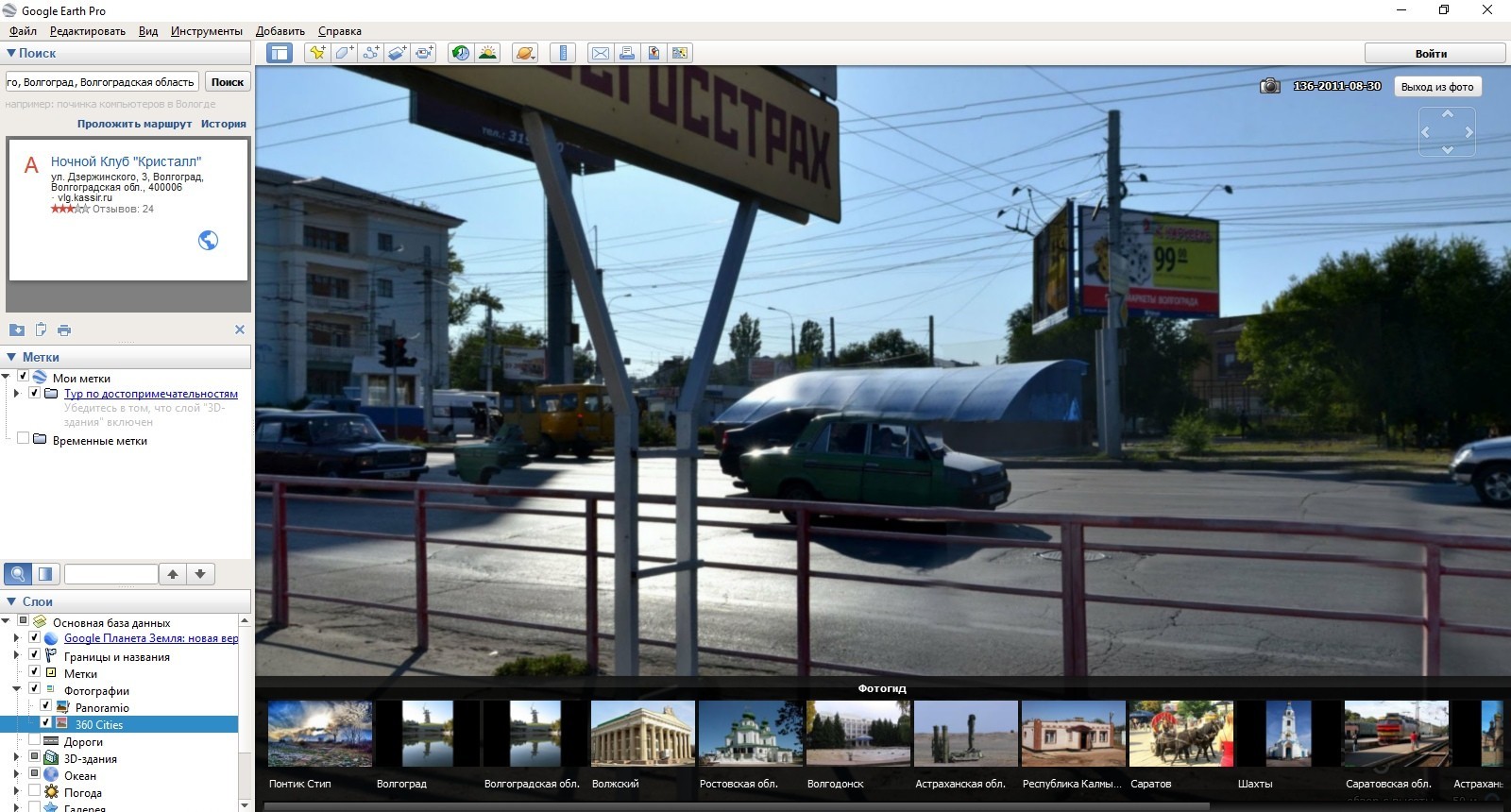1511x812 pixels.
Task: Click the search text input field
Action: click(102, 82)
